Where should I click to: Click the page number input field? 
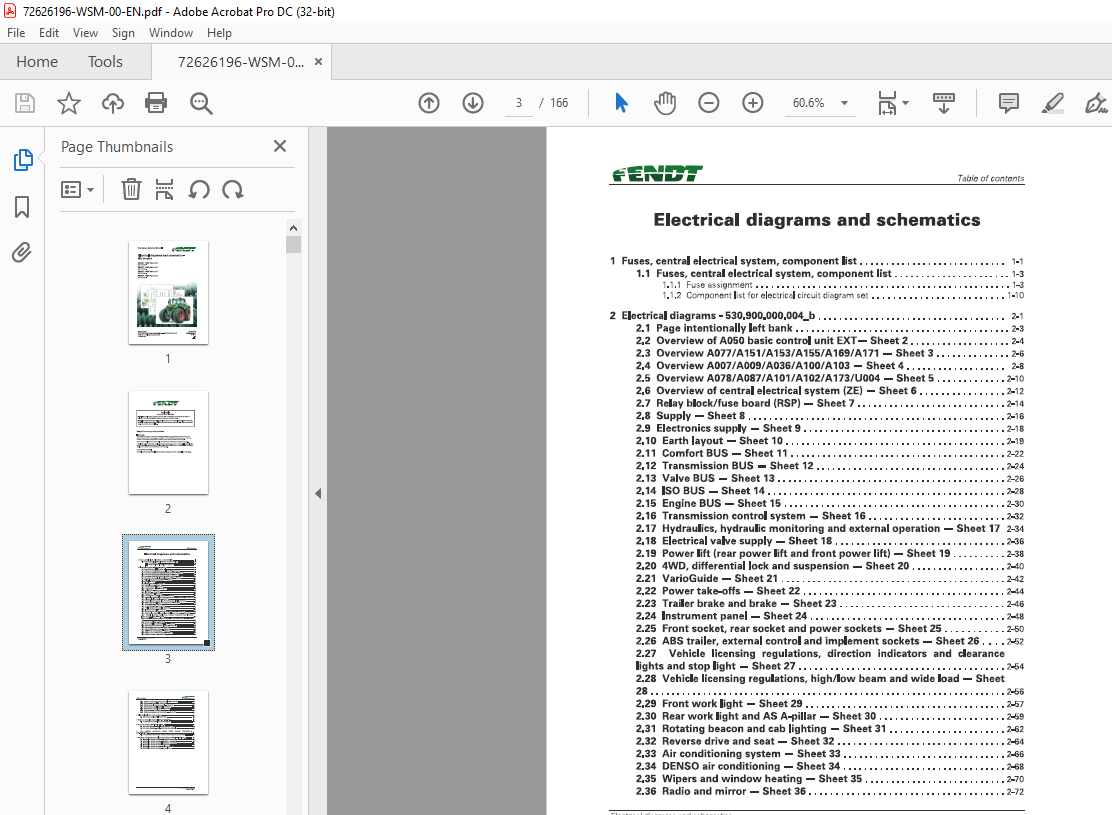click(x=518, y=103)
